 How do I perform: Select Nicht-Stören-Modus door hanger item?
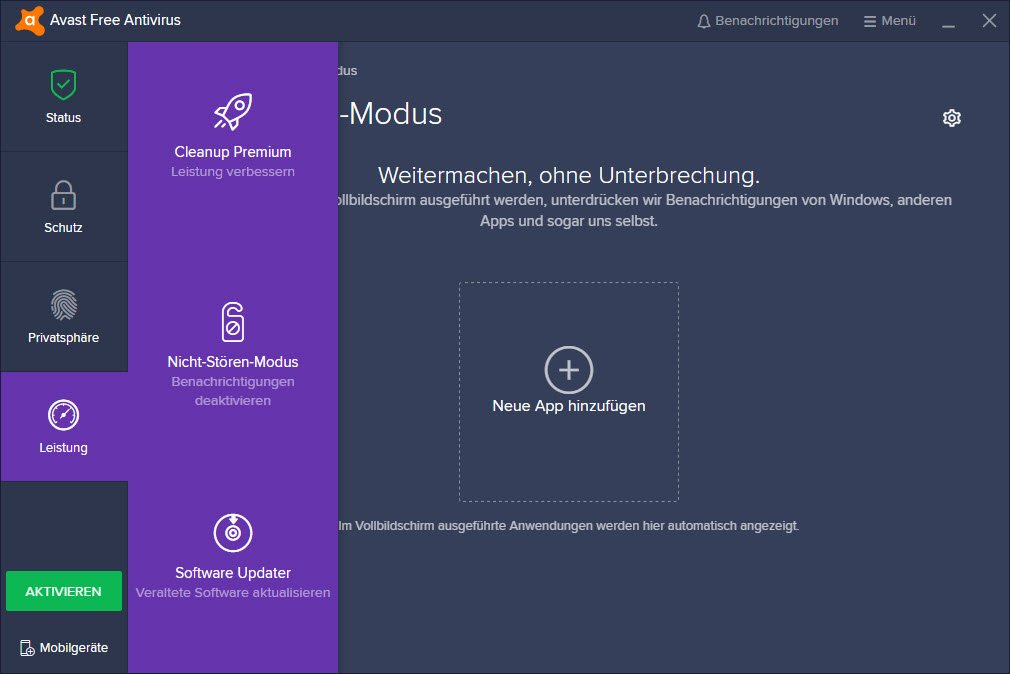(x=233, y=354)
